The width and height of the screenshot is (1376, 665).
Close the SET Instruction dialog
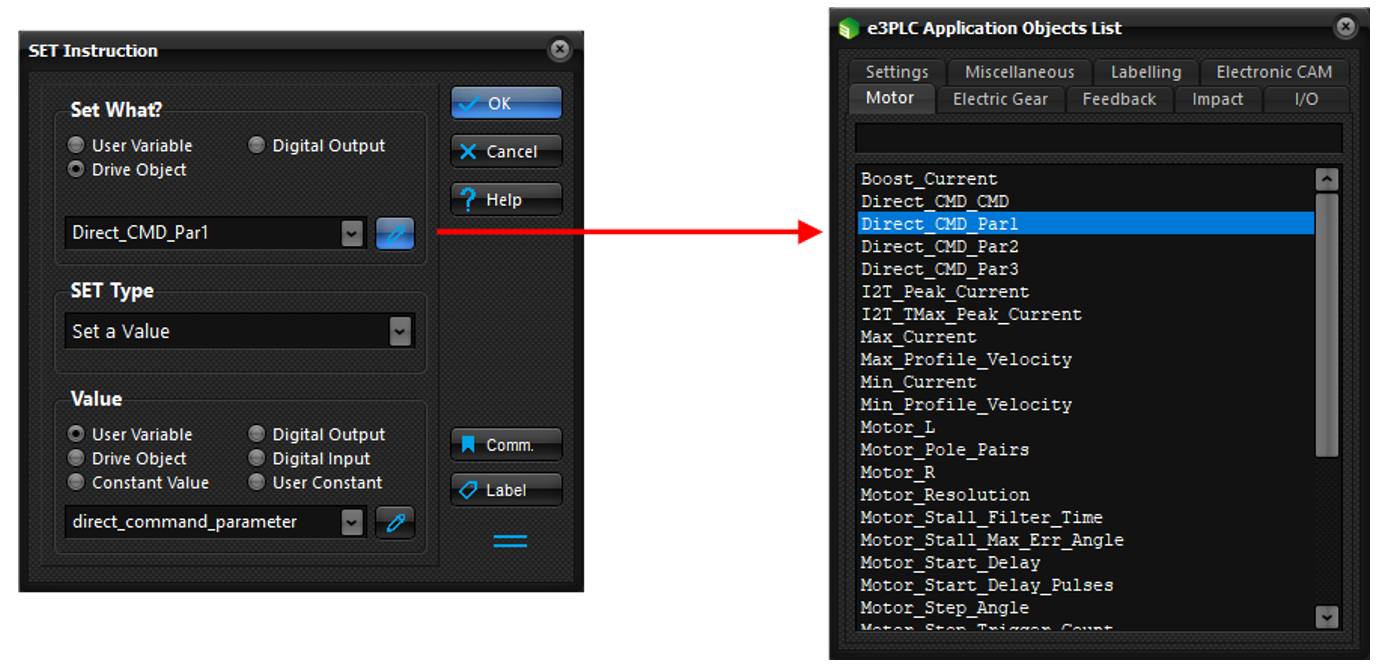click(x=560, y=50)
